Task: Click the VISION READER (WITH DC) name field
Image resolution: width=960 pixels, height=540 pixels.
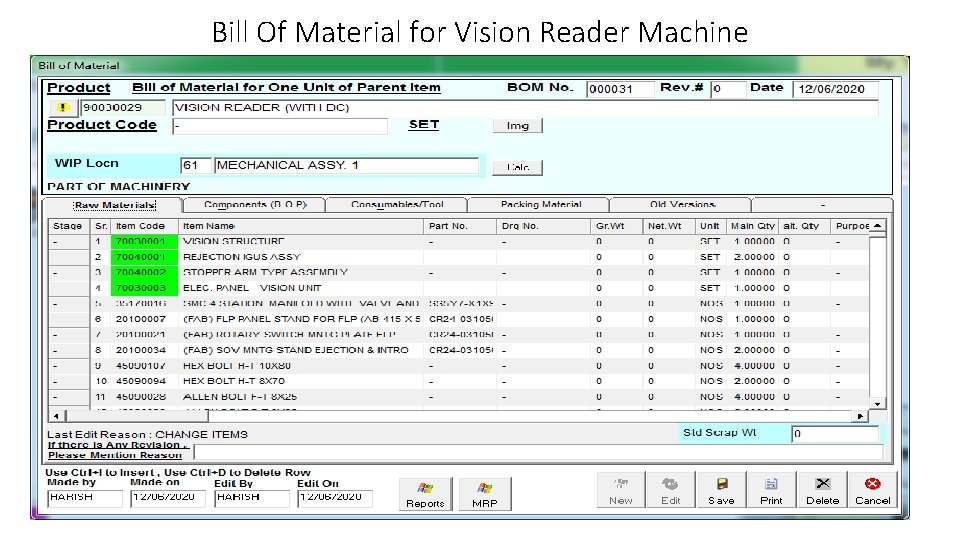Action: [525, 108]
